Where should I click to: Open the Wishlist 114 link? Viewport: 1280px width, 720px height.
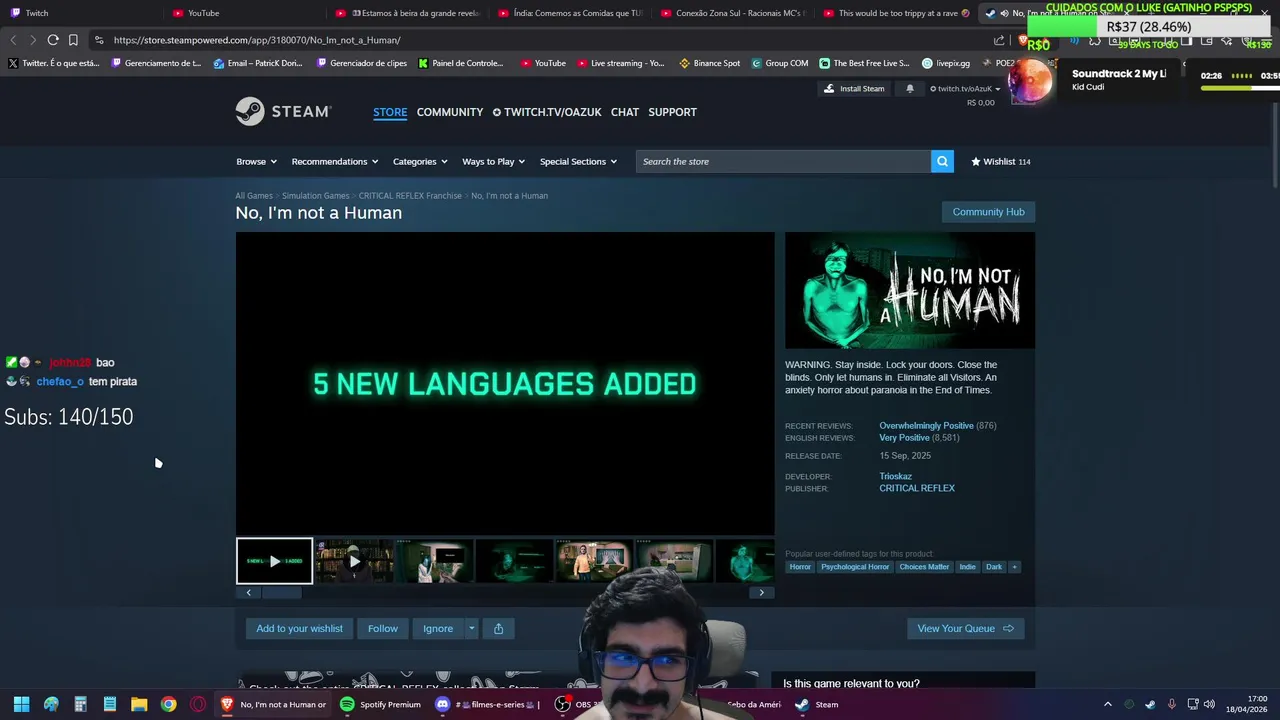[1000, 161]
